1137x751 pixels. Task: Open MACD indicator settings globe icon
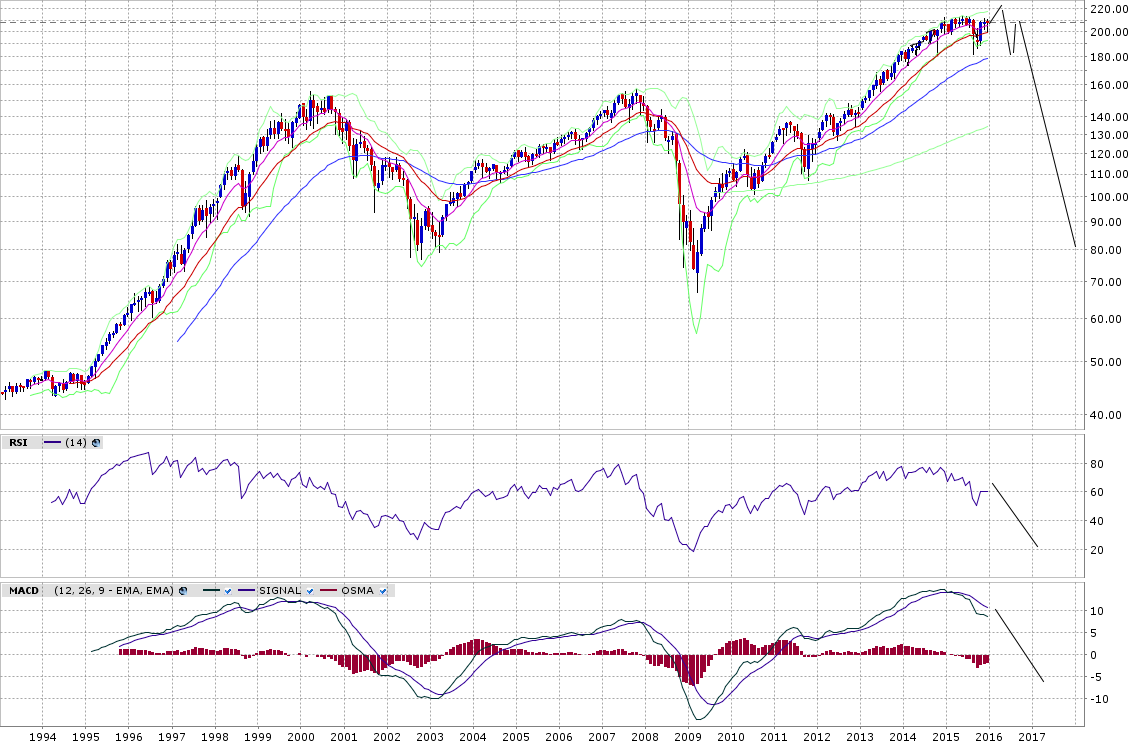(183, 591)
